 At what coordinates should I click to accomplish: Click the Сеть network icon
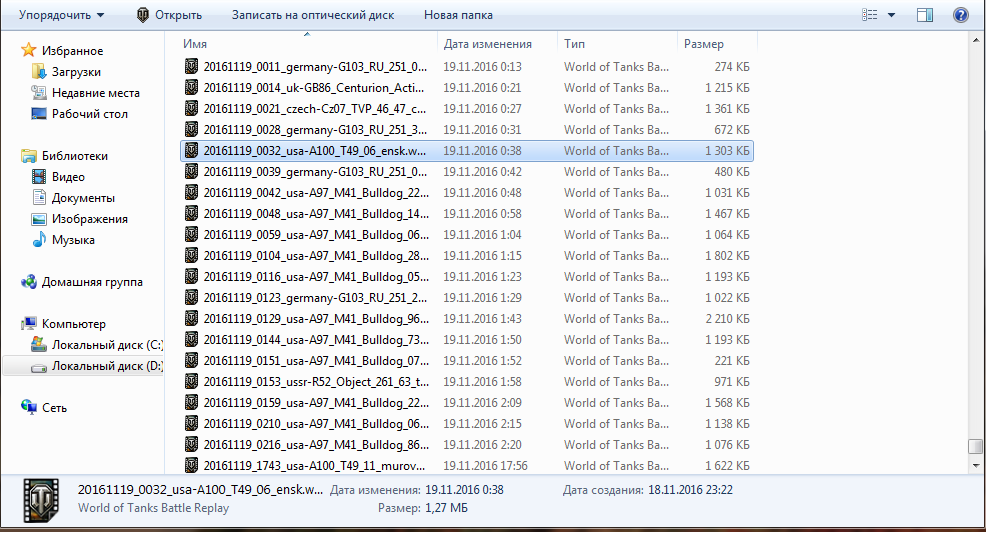click(x=29, y=408)
